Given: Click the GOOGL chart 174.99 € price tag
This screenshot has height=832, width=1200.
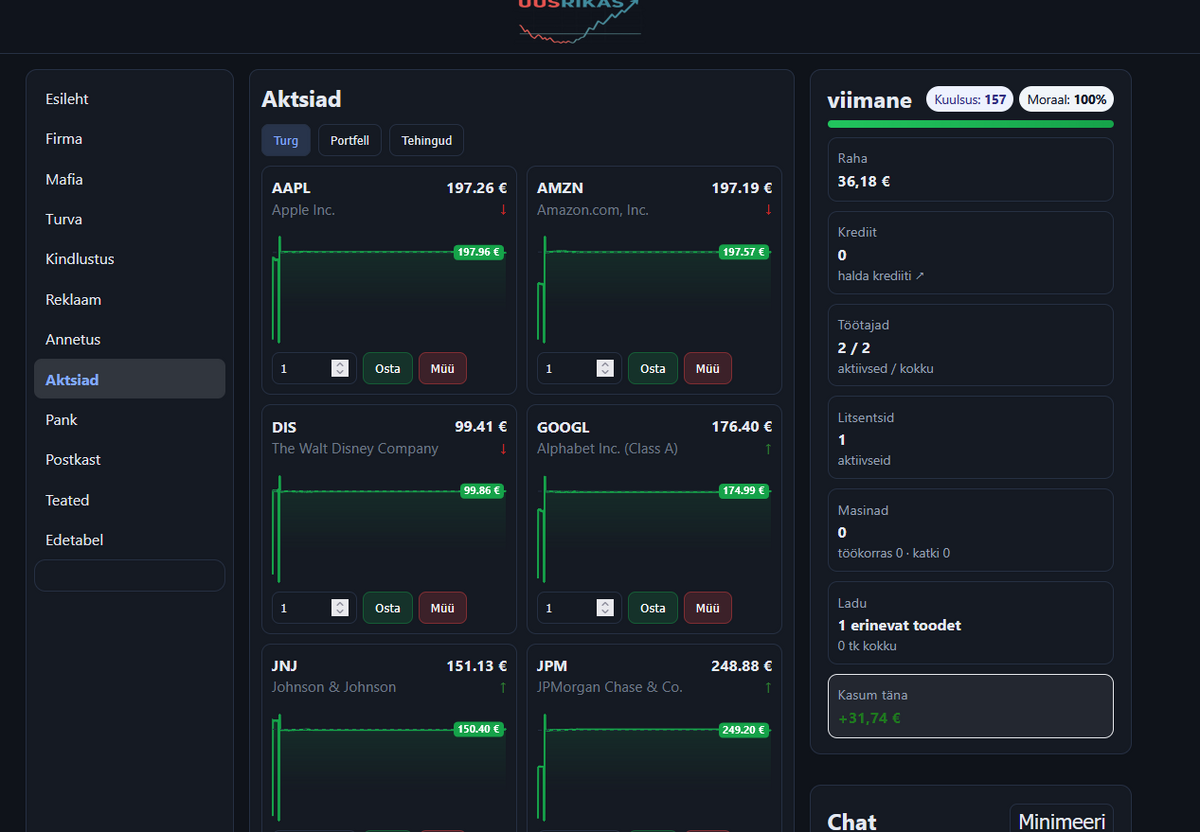Looking at the screenshot, I should point(744,491).
